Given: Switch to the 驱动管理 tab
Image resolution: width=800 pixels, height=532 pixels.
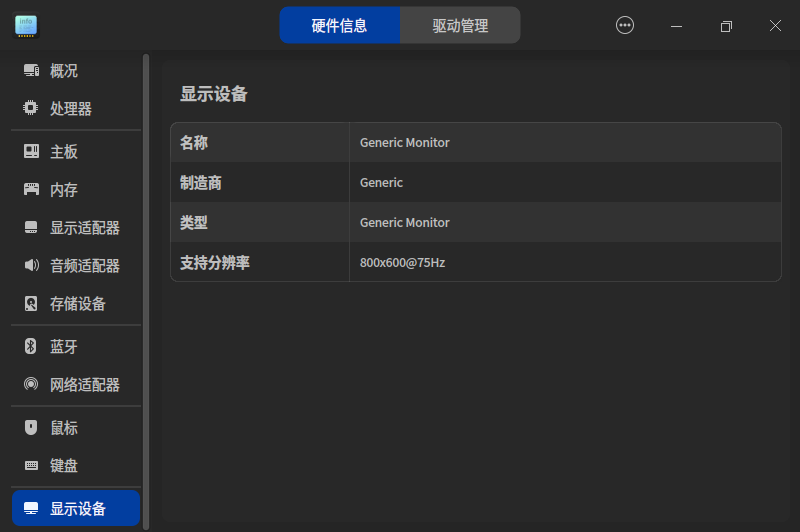Looking at the screenshot, I should [460, 25].
